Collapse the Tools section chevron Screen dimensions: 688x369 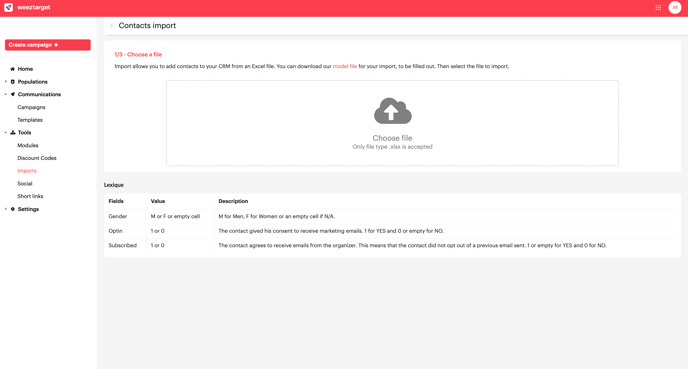(x=6, y=133)
